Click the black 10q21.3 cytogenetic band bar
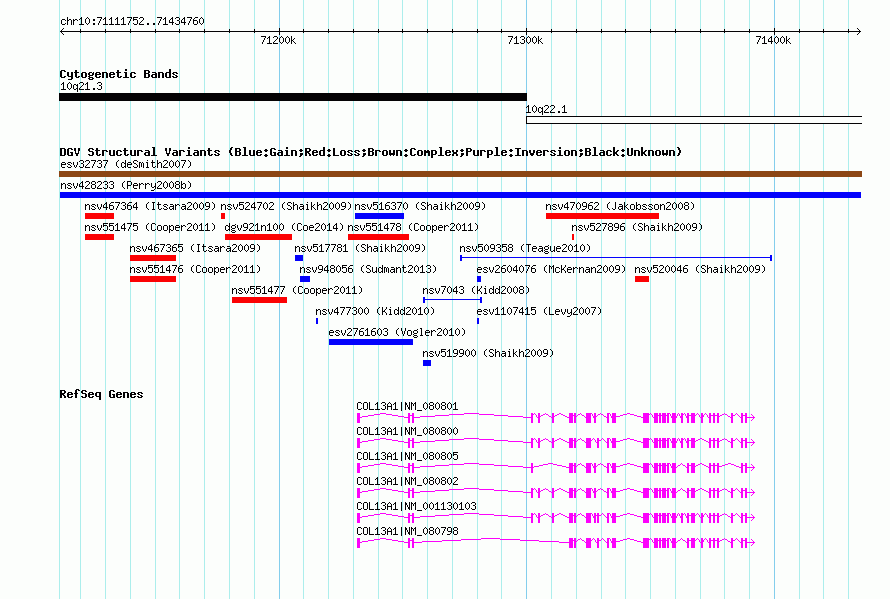The height and width of the screenshot is (599, 890). coord(293,97)
